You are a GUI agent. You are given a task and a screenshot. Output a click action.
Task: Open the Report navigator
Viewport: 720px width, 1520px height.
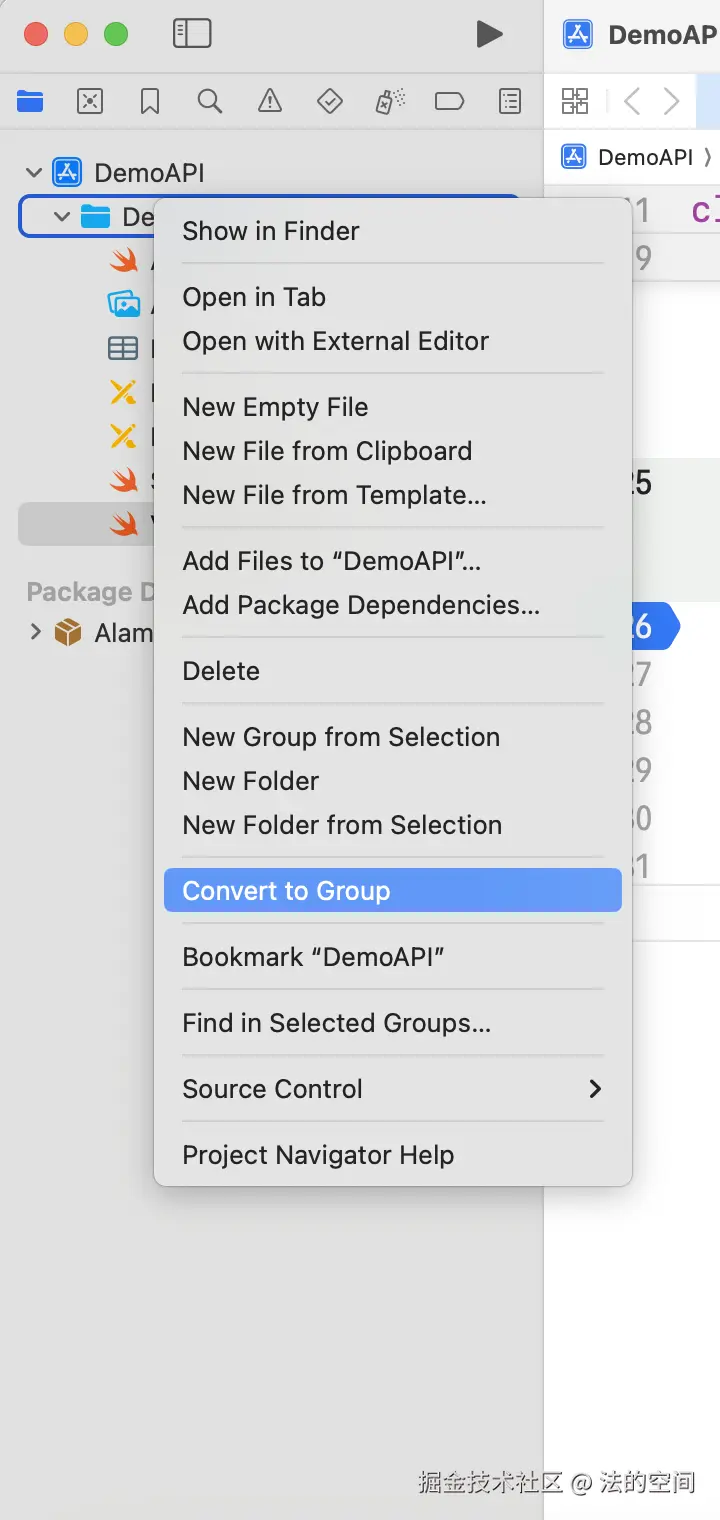(510, 101)
